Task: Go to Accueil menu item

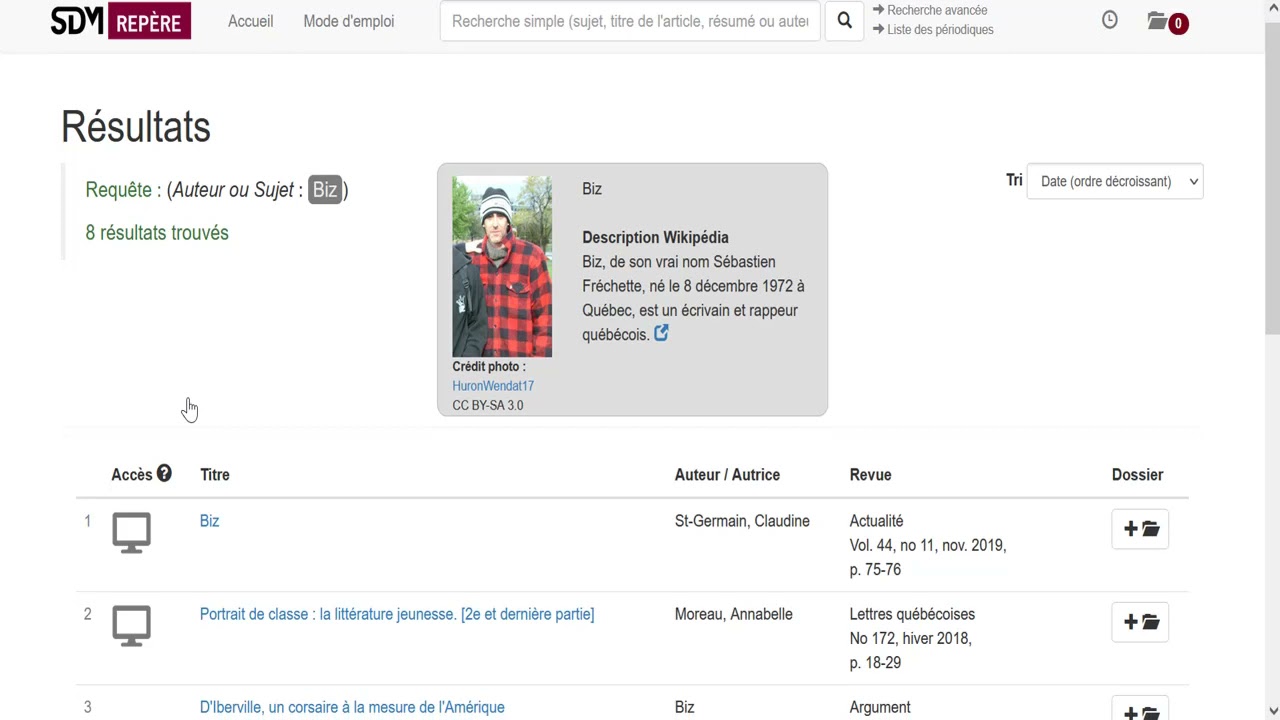Action: [x=250, y=21]
